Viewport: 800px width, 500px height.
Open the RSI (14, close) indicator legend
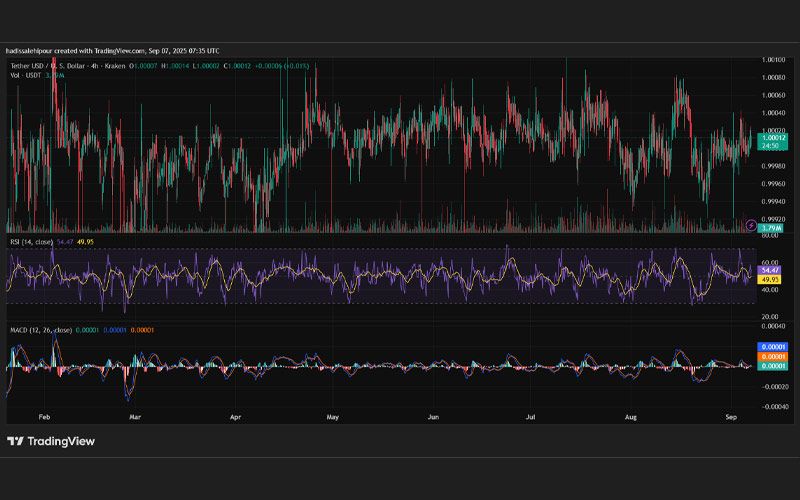pyautogui.click(x=32, y=242)
